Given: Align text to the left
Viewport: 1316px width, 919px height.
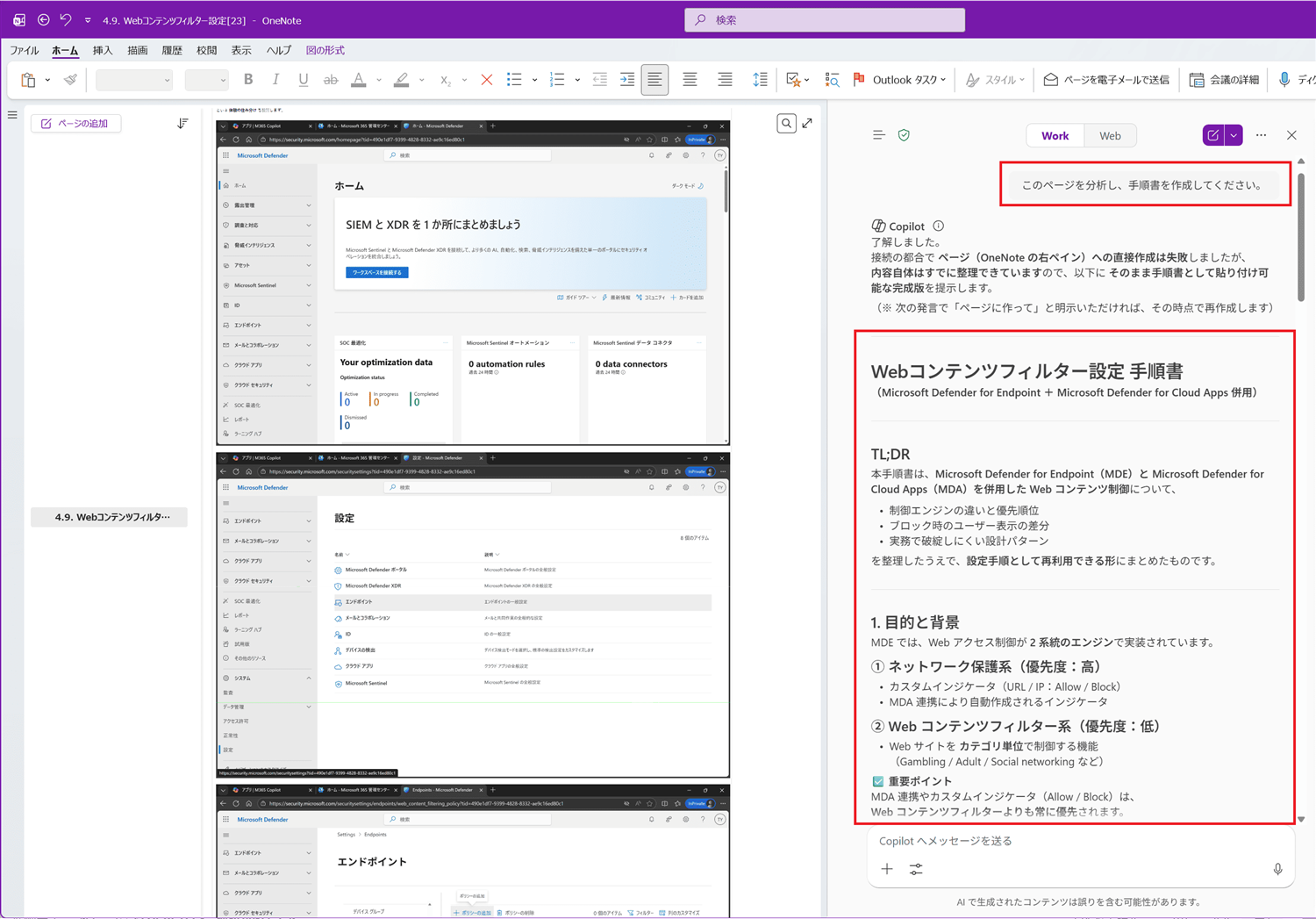Looking at the screenshot, I should tap(654, 80).
